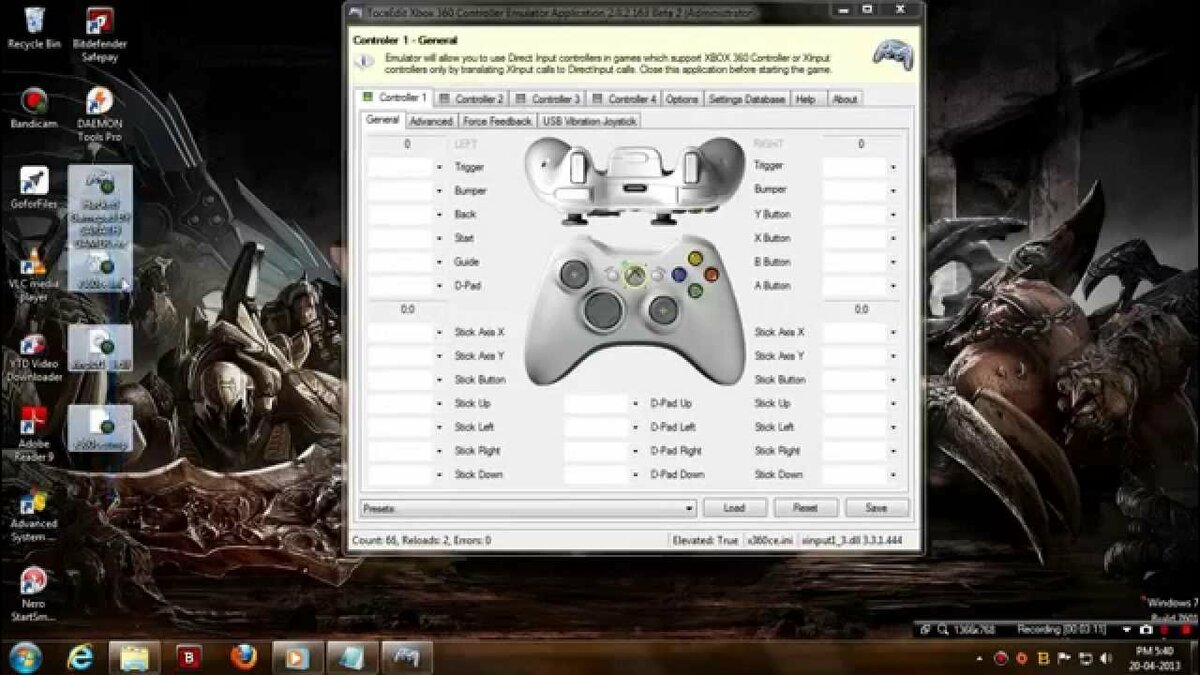Click the Save button

pos(876,508)
